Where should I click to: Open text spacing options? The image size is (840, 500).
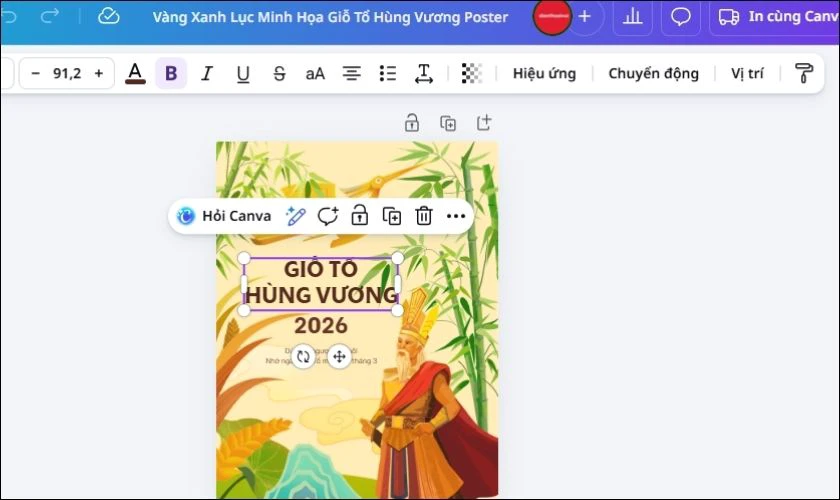tap(424, 73)
